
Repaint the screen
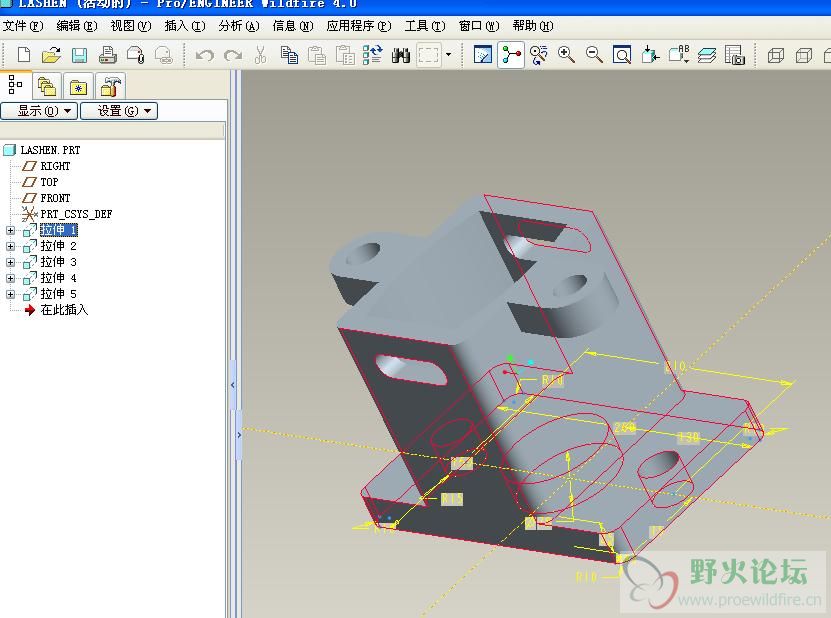coord(483,55)
